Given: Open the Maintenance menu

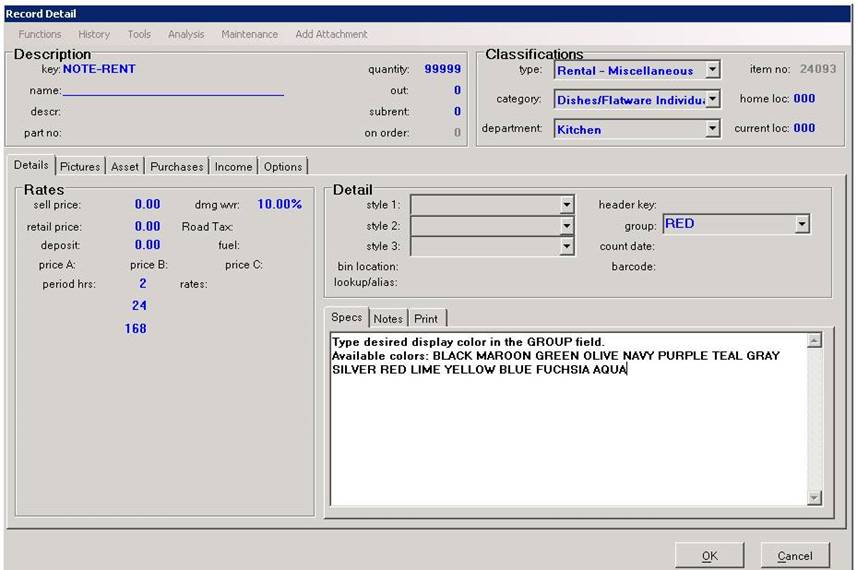Looking at the screenshot, I should 249,34.
